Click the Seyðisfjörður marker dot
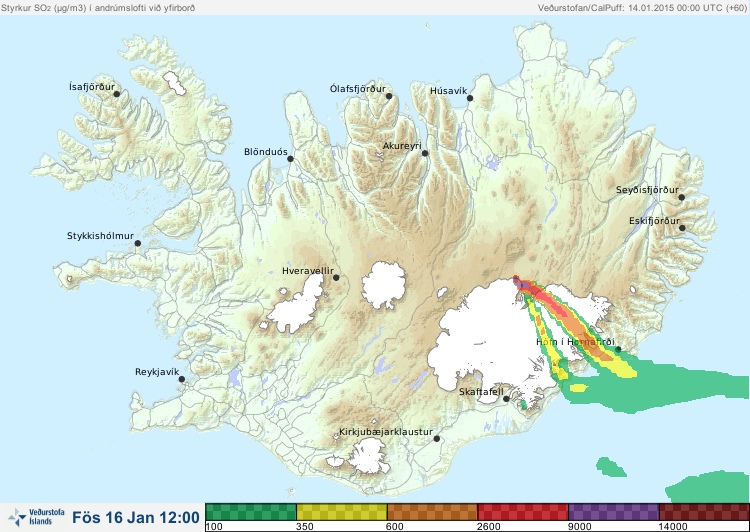 [x=682, y=197]
